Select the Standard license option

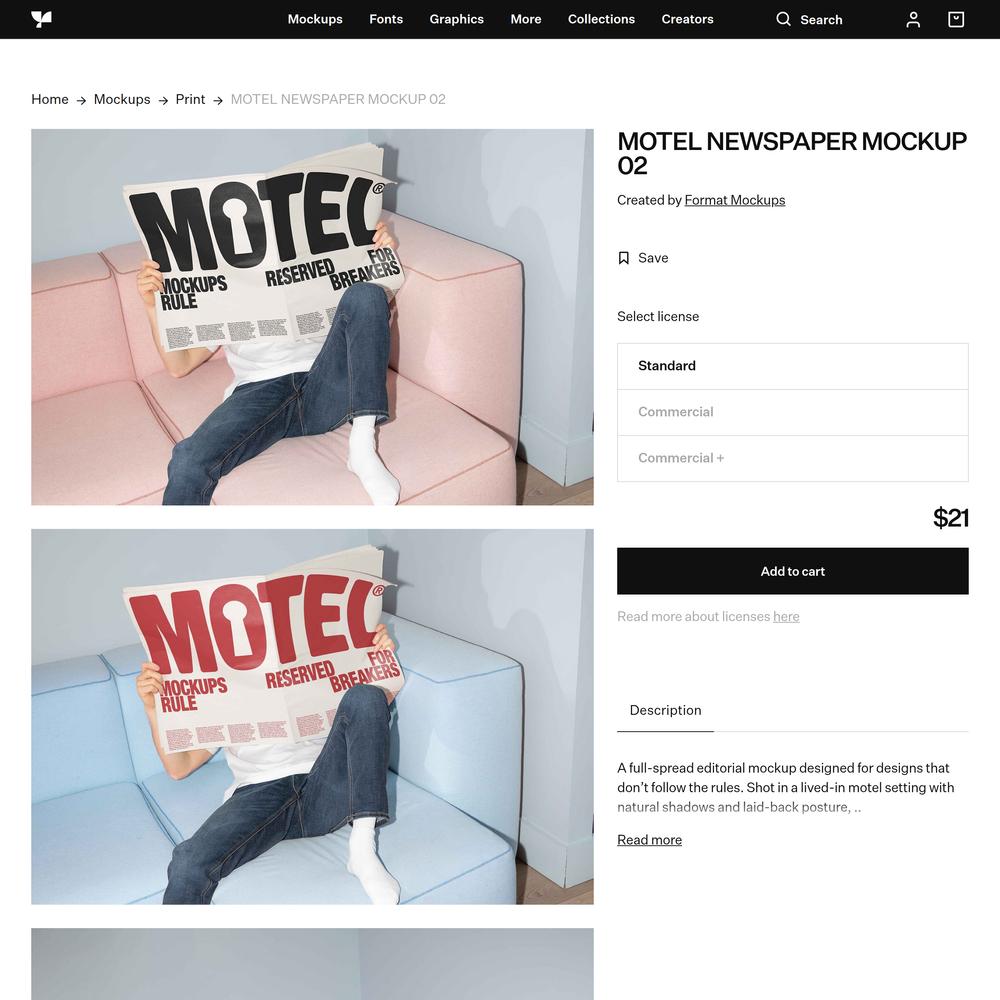(x=793, y=366)
